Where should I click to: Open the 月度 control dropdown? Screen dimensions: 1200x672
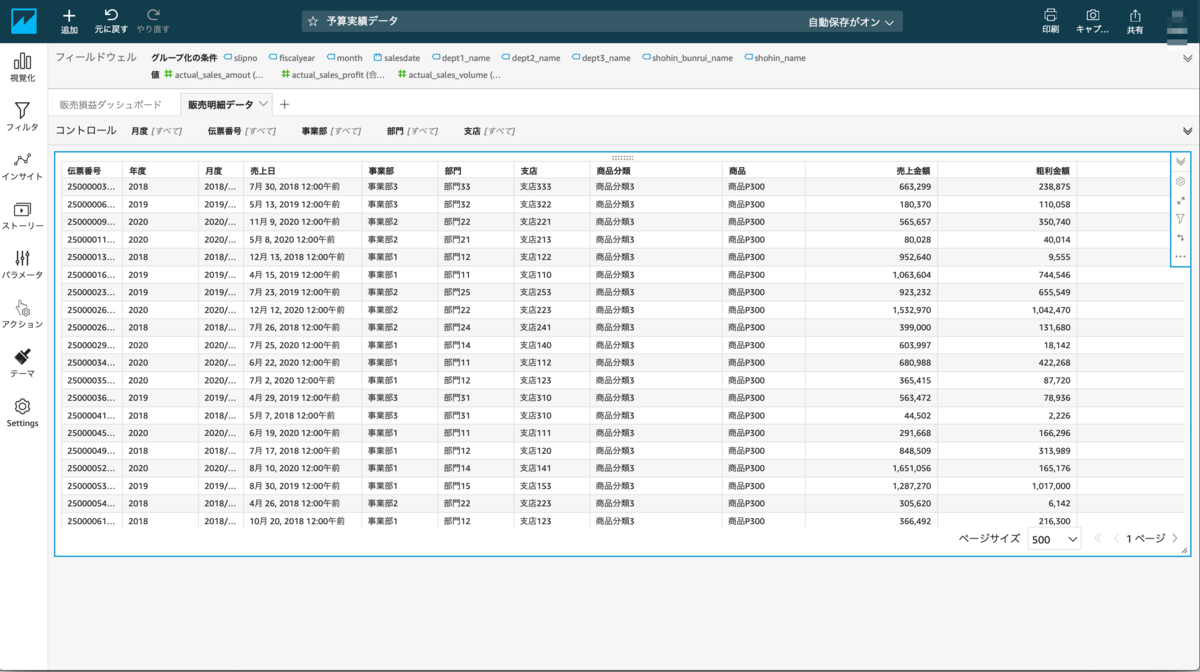tap(157, 131)
